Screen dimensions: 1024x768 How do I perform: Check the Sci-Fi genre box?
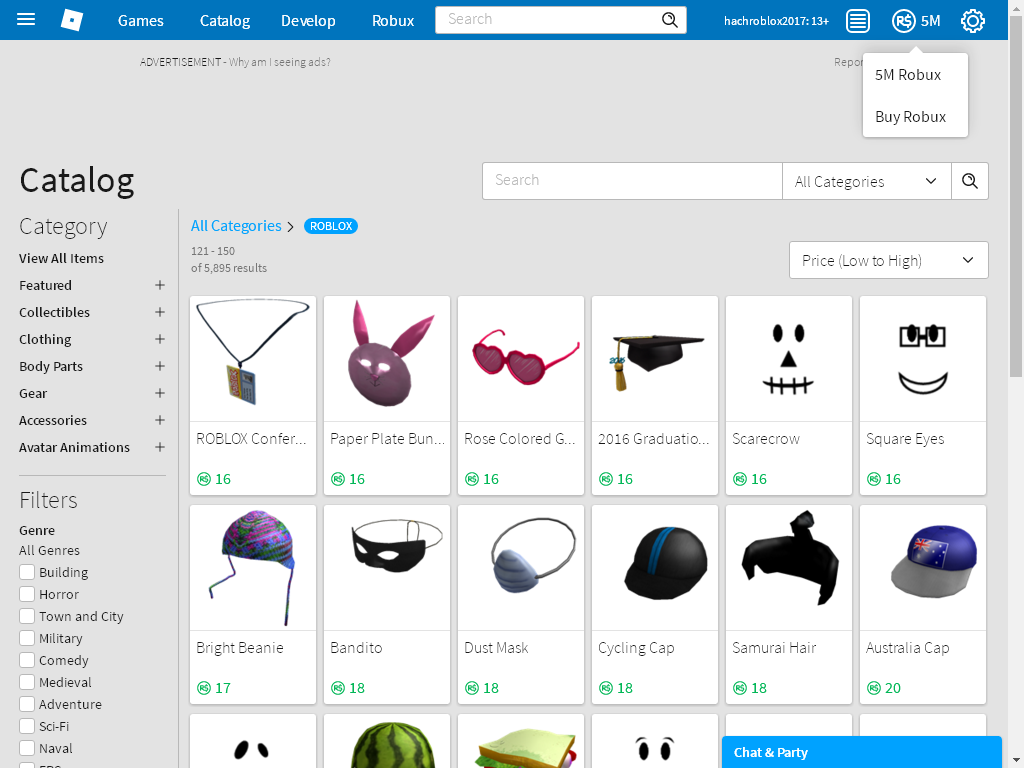pyautogui.click(x=27, y=726)
